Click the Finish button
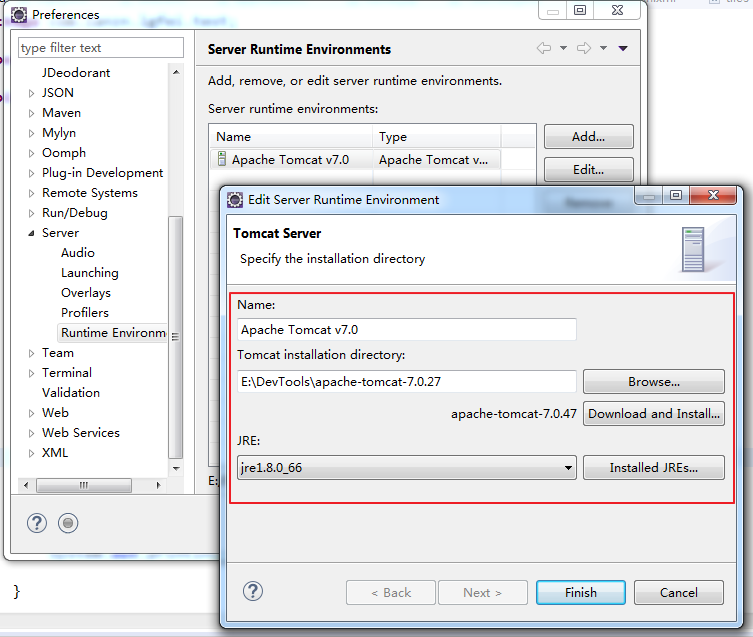This screenshot has width=753, height=637. (581, 592)
